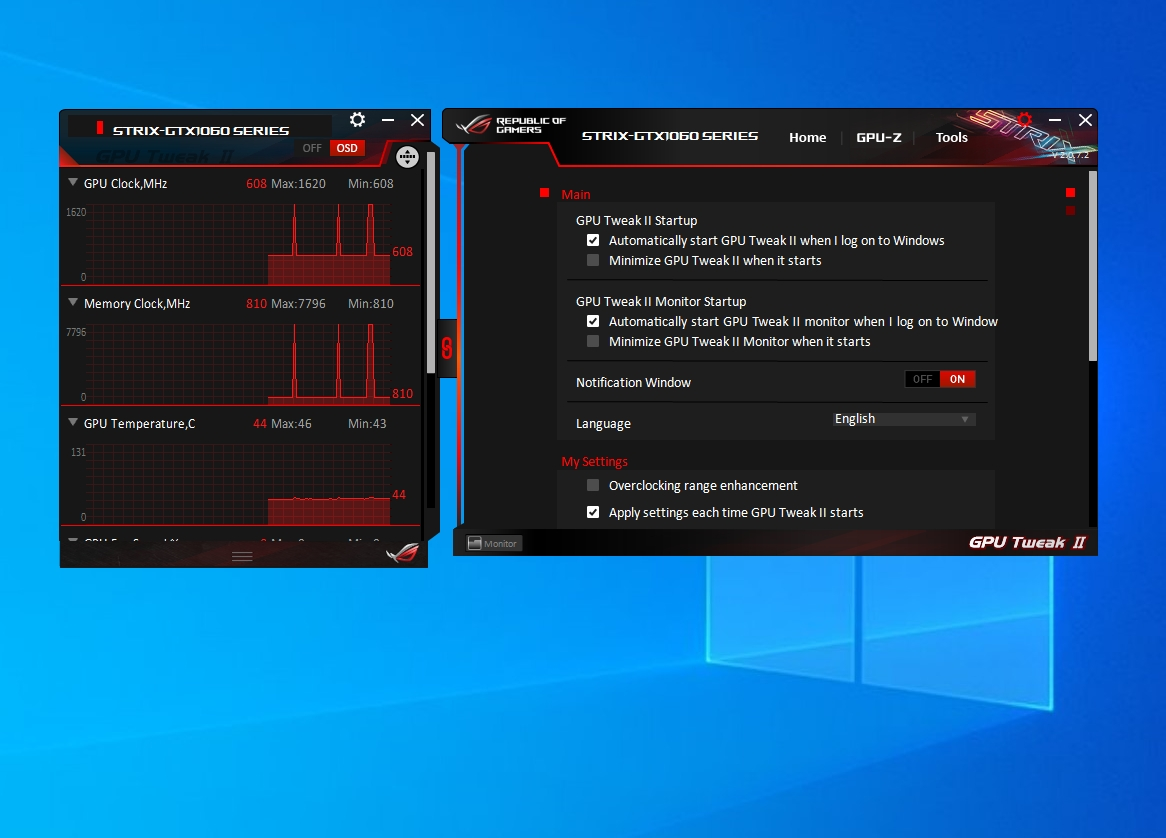This screenshot has width=1166, height=838.
Task: Click the Min:608 GPU clock value
Action: pos(371,184)
